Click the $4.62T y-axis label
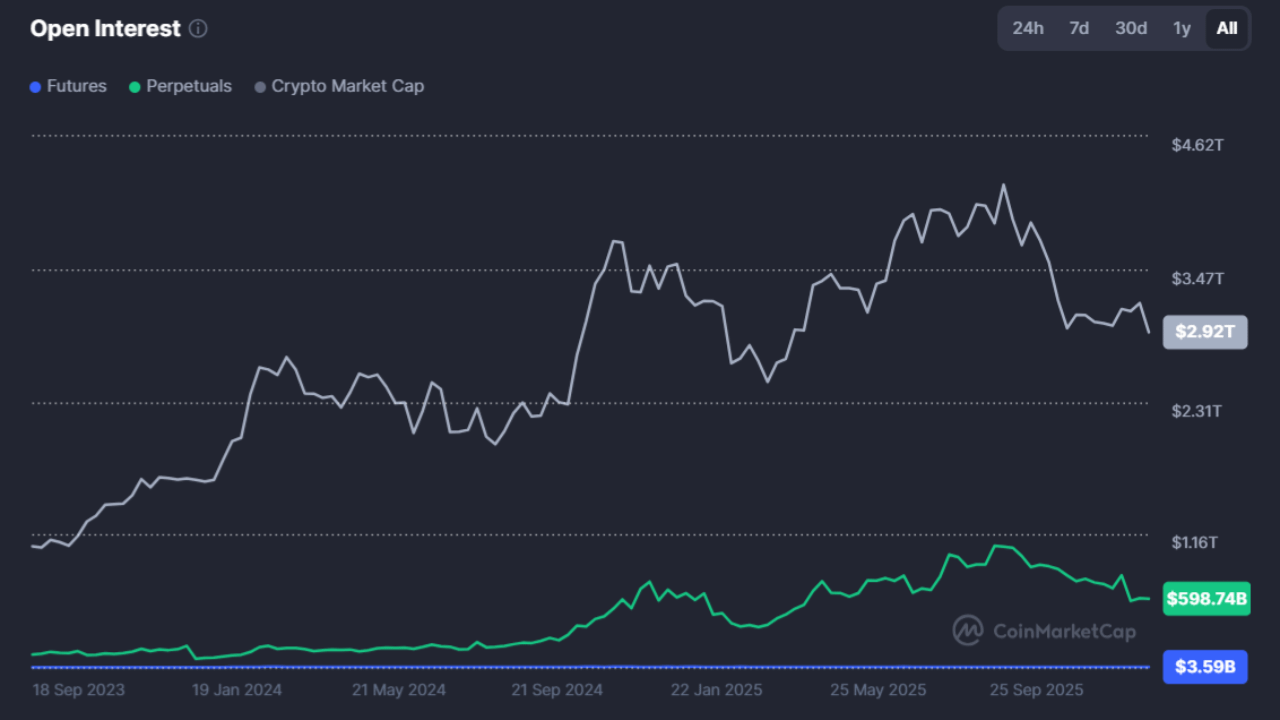This screenshot has width=1280, height=720. pos(1197,145)
